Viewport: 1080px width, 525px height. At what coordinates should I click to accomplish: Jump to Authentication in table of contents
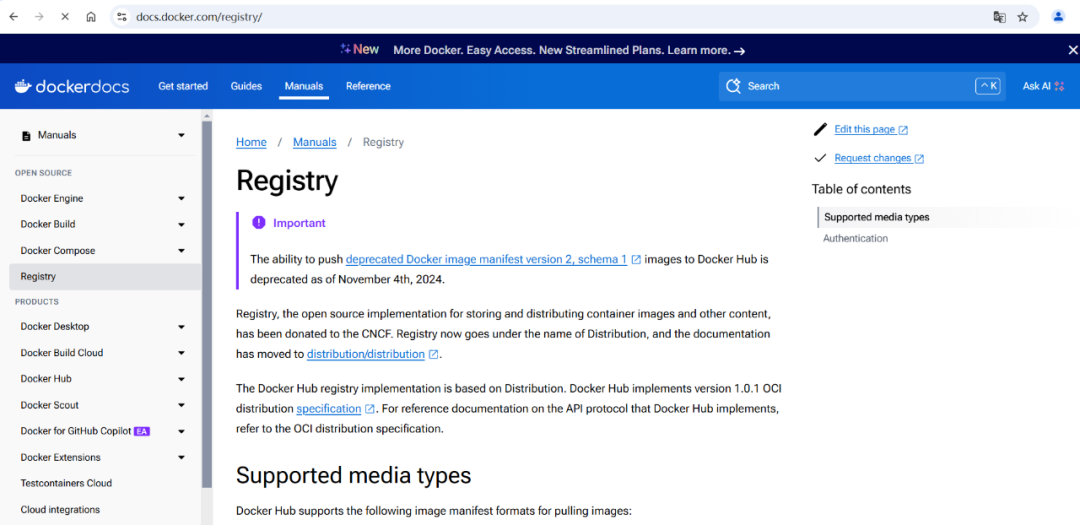pyautogui.click(x=855, y=238)
